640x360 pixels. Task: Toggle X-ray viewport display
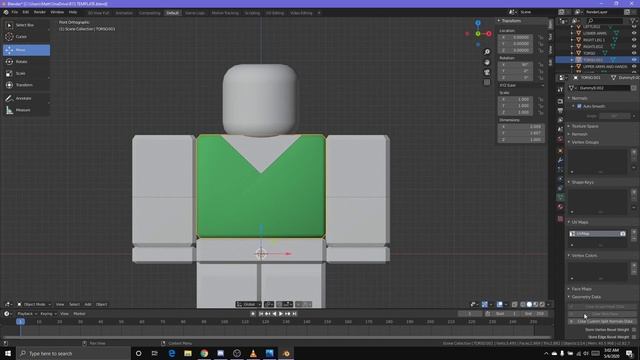[515, 304]
